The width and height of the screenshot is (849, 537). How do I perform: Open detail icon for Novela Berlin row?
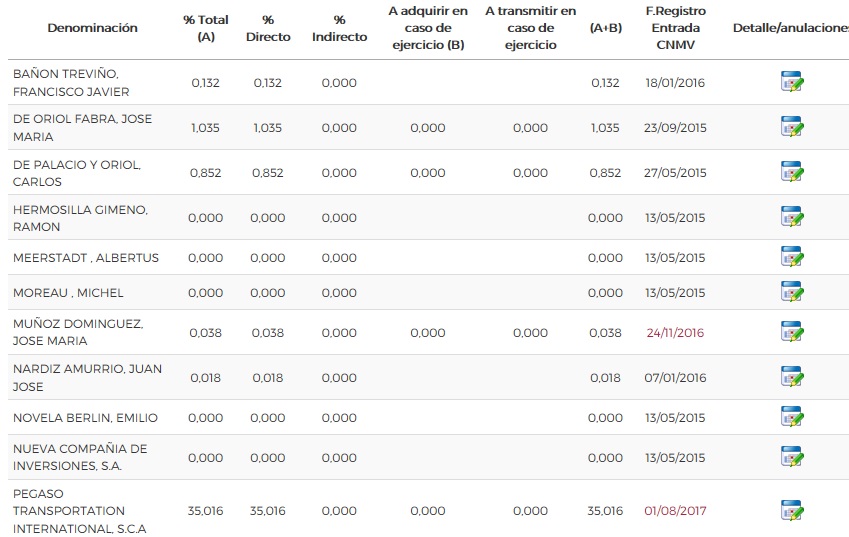(791, 418)
